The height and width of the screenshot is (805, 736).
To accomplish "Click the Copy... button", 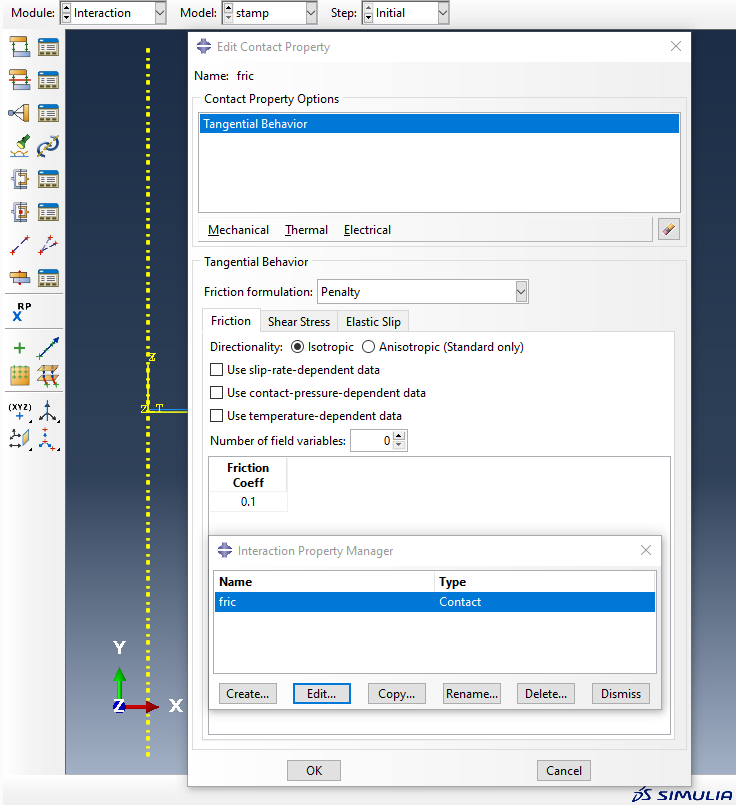I will click(x=396, y=694).
